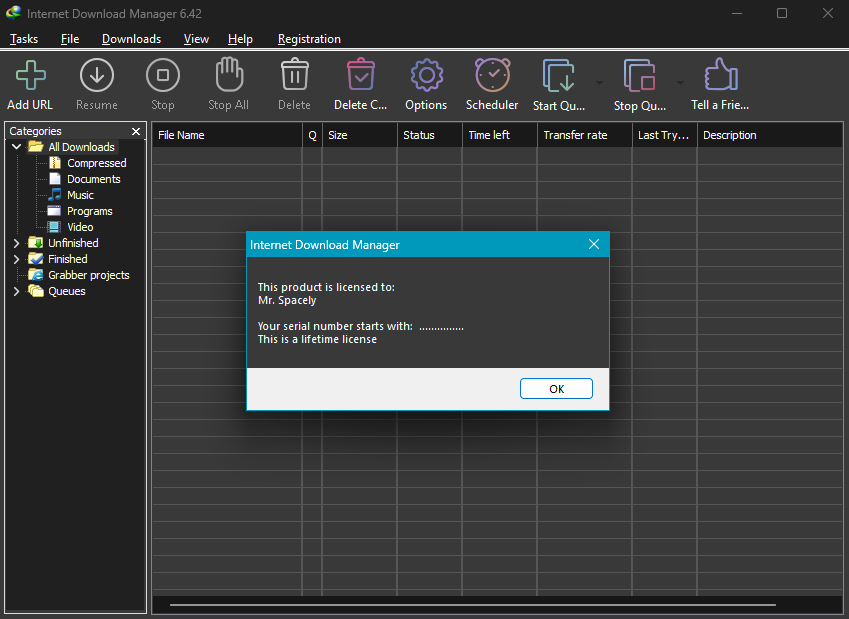Select Grabber projects in tree
The image size is (849, 619).
click(89, 275)
